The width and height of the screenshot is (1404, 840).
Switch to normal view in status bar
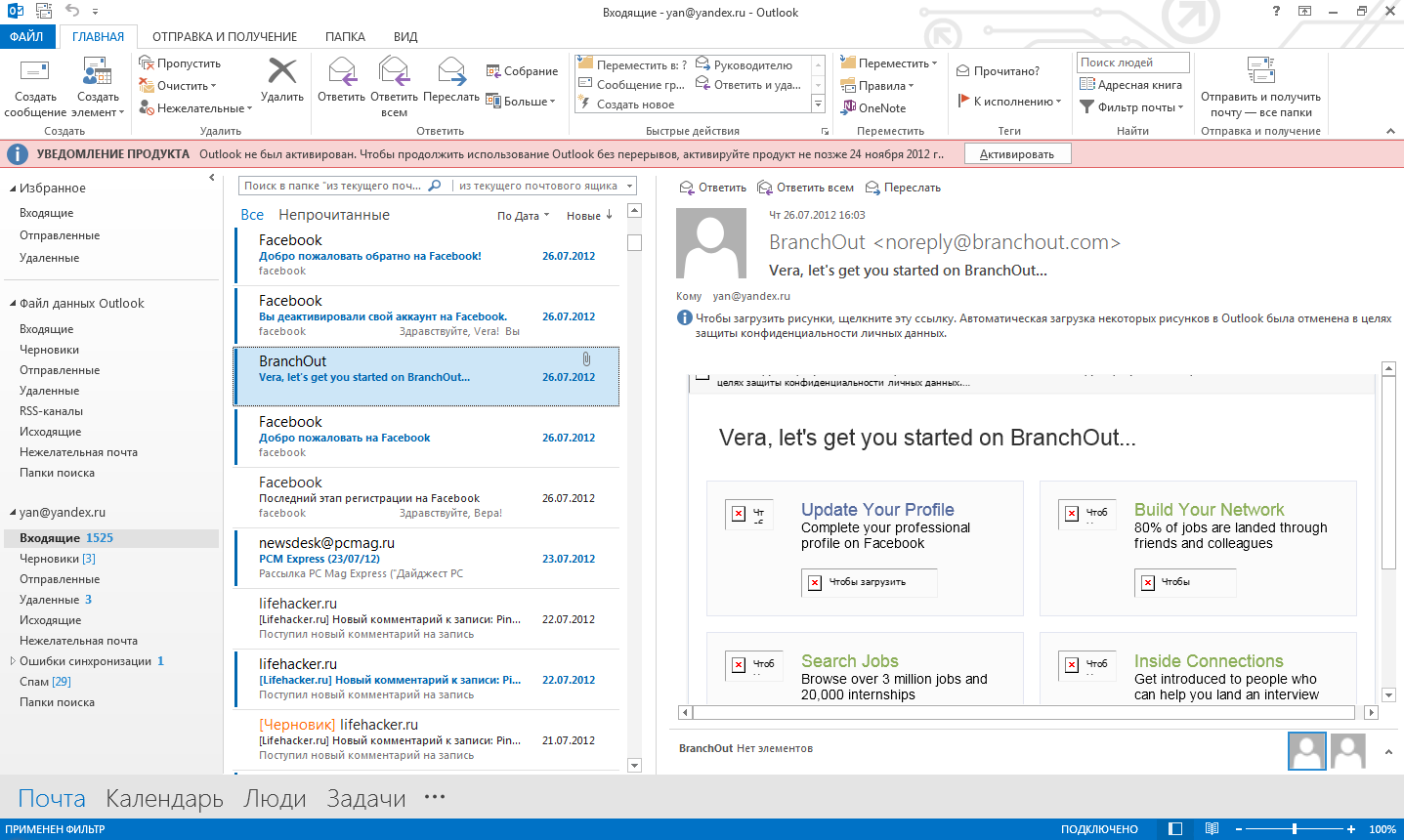pos(1175,829)
